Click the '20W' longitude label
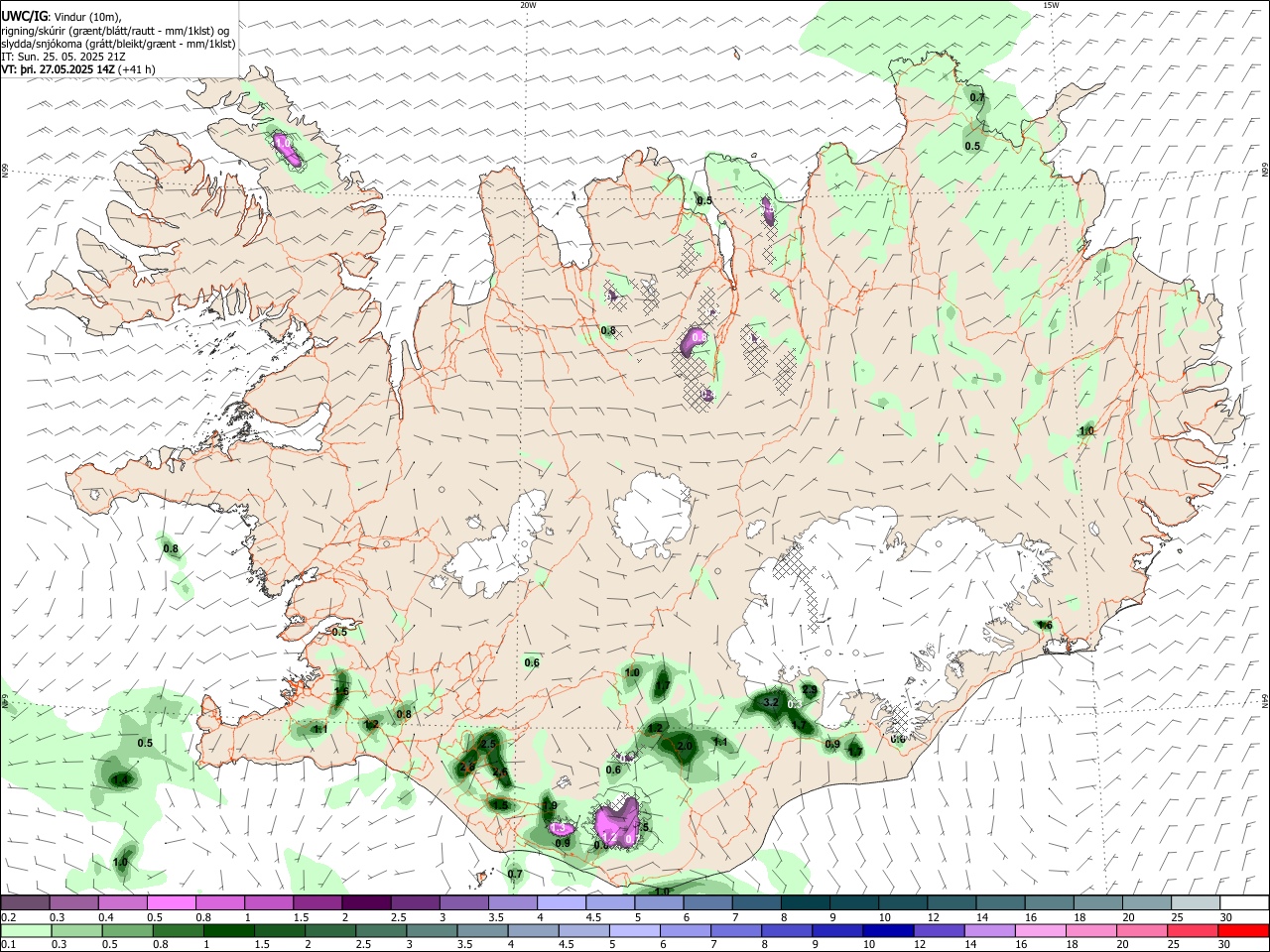 528,5
